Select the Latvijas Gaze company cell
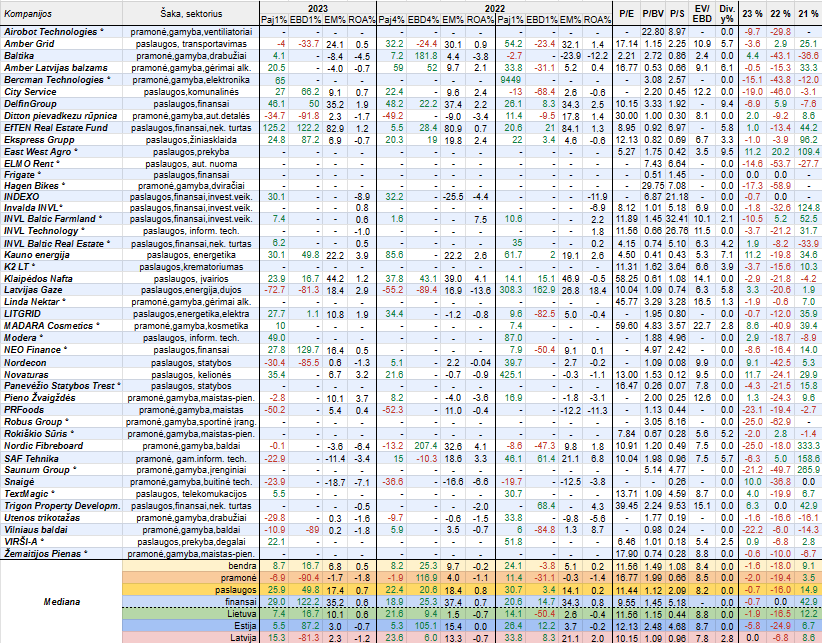 33,290
